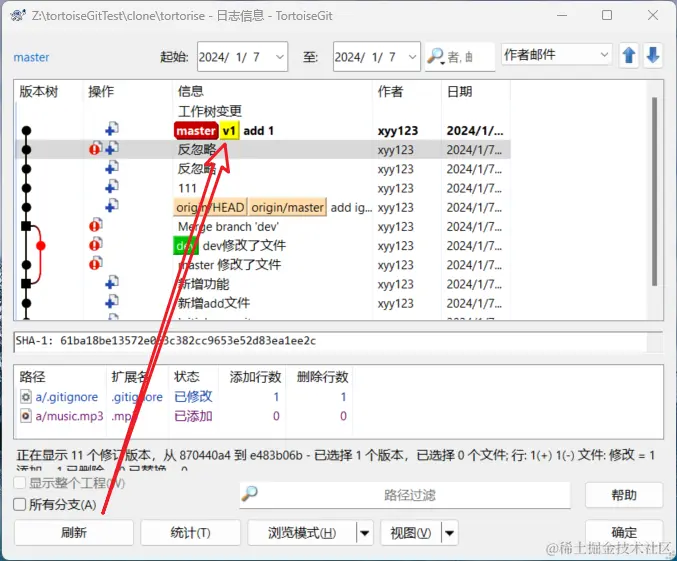
Task: Click the 日期 column header
Action: click(x=459, y=92)
